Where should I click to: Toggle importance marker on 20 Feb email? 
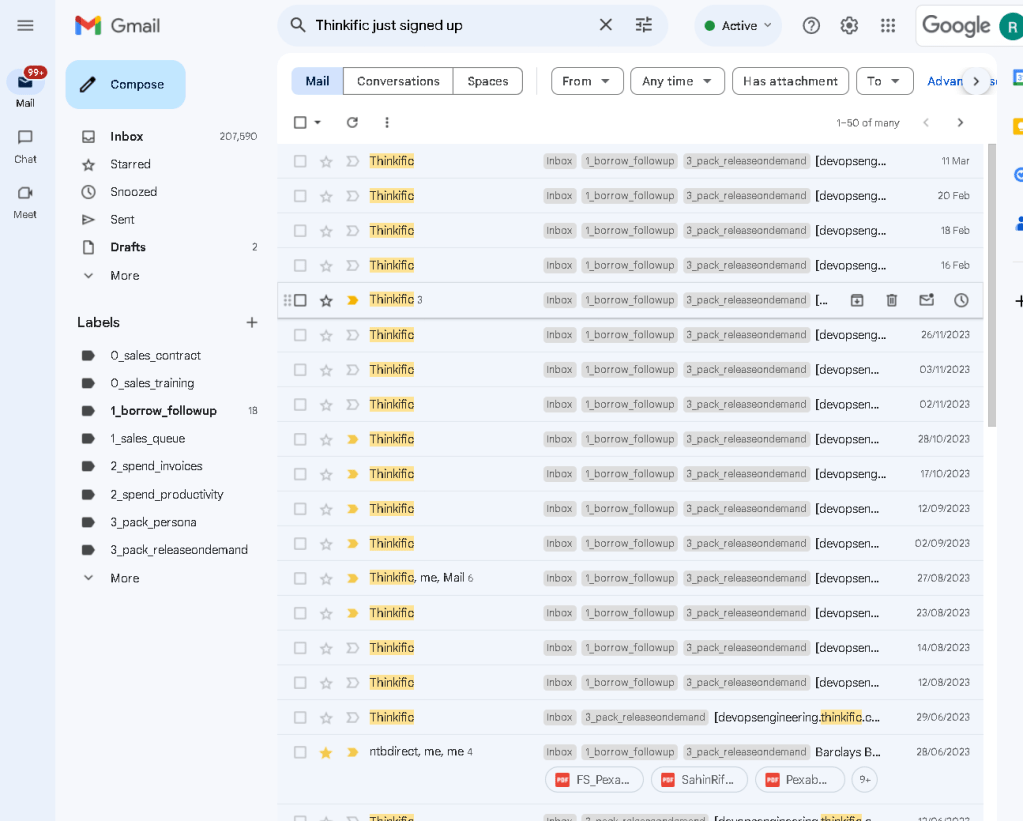(352, 196)
